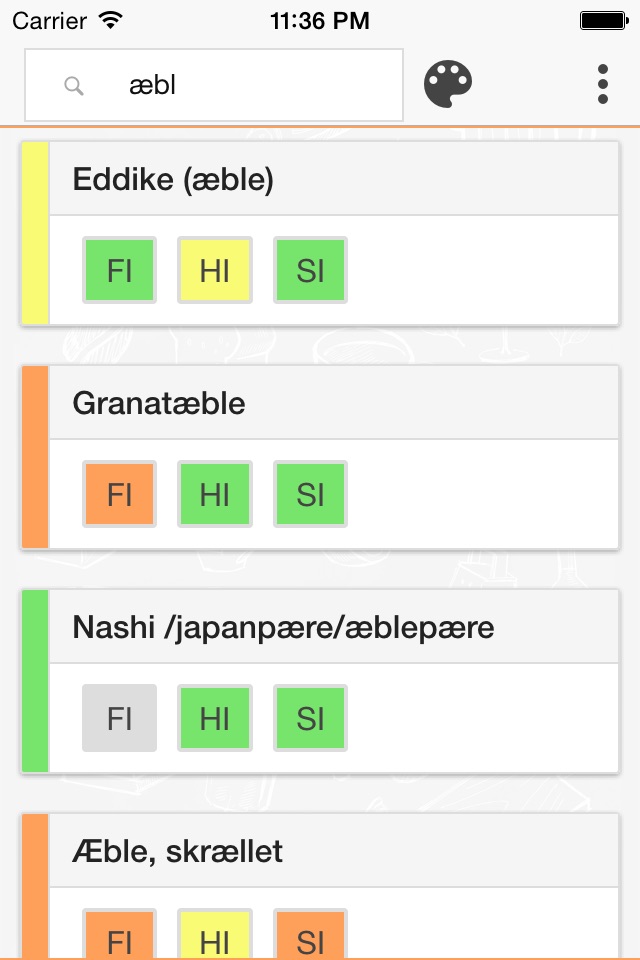Open the three-dot overflow menu
Viewport: 640px width, 960px height.
coord(602,84)
